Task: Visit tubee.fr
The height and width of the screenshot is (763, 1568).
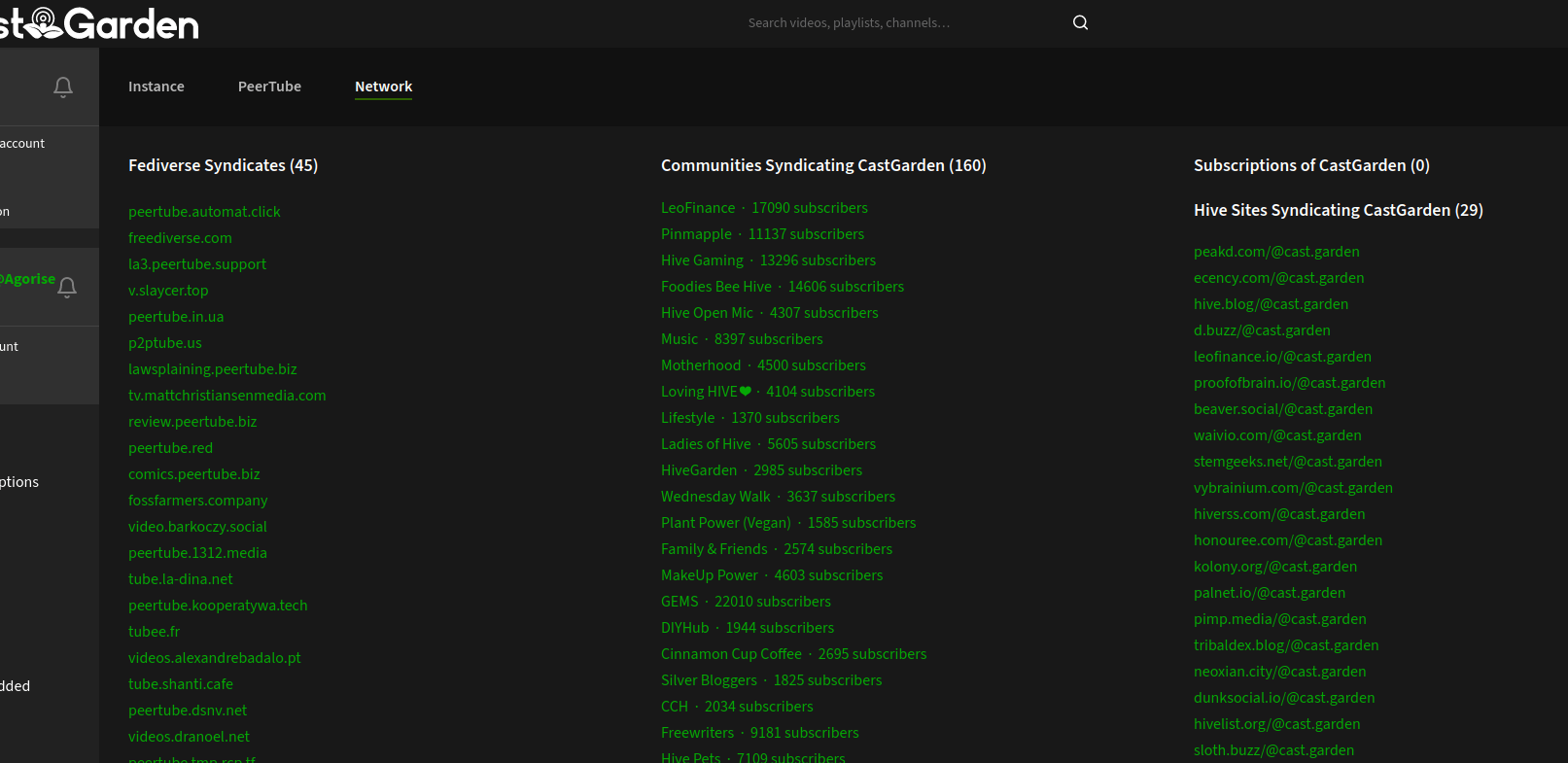Action: 154,632
